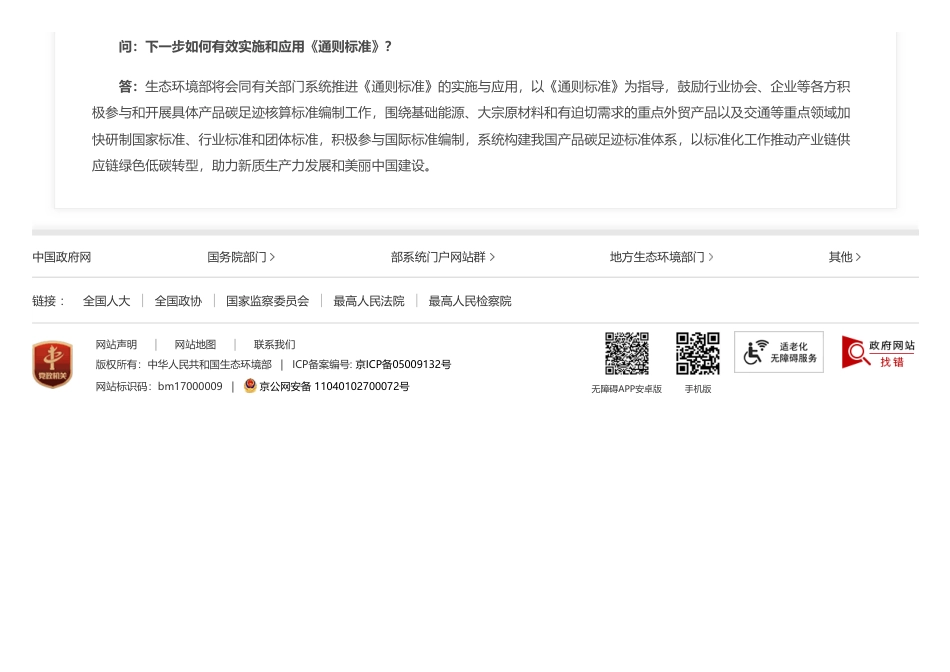Click the 无障碍APP安卓版 QR code
Image resolution: width=950 pixels, height=672 pixels.
(x=626, y=354)
